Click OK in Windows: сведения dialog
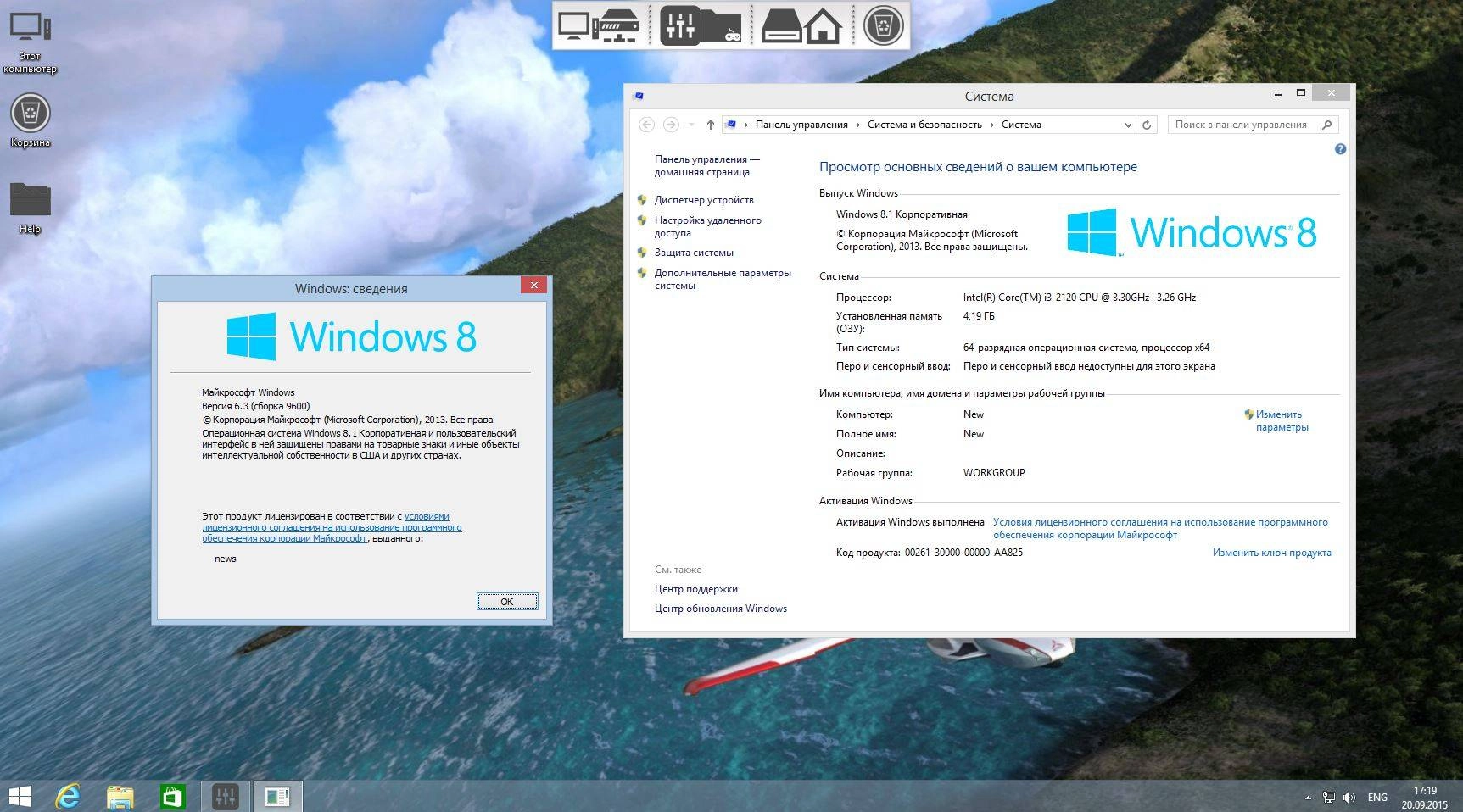 507,602
